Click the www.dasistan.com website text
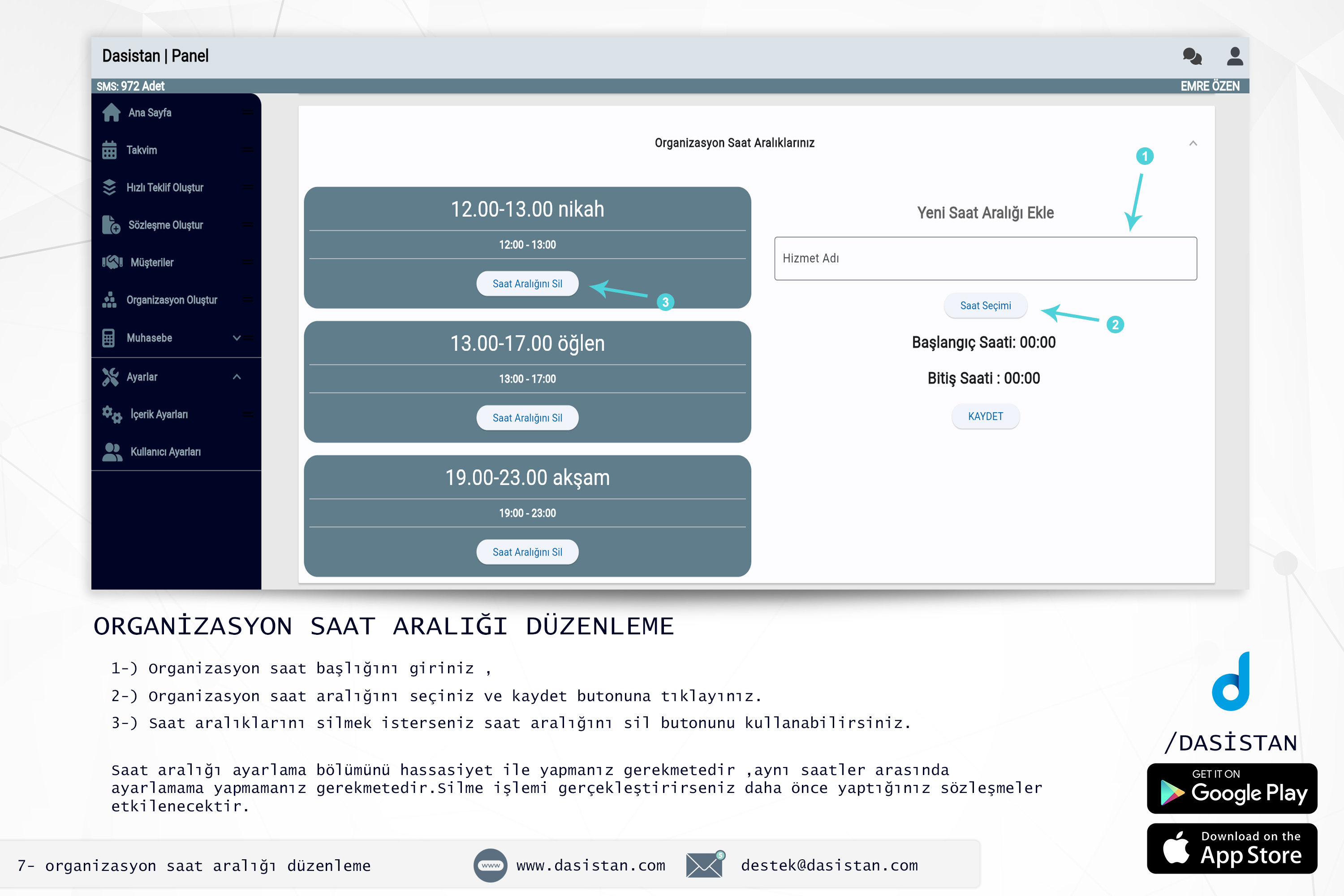 (591, 865)
